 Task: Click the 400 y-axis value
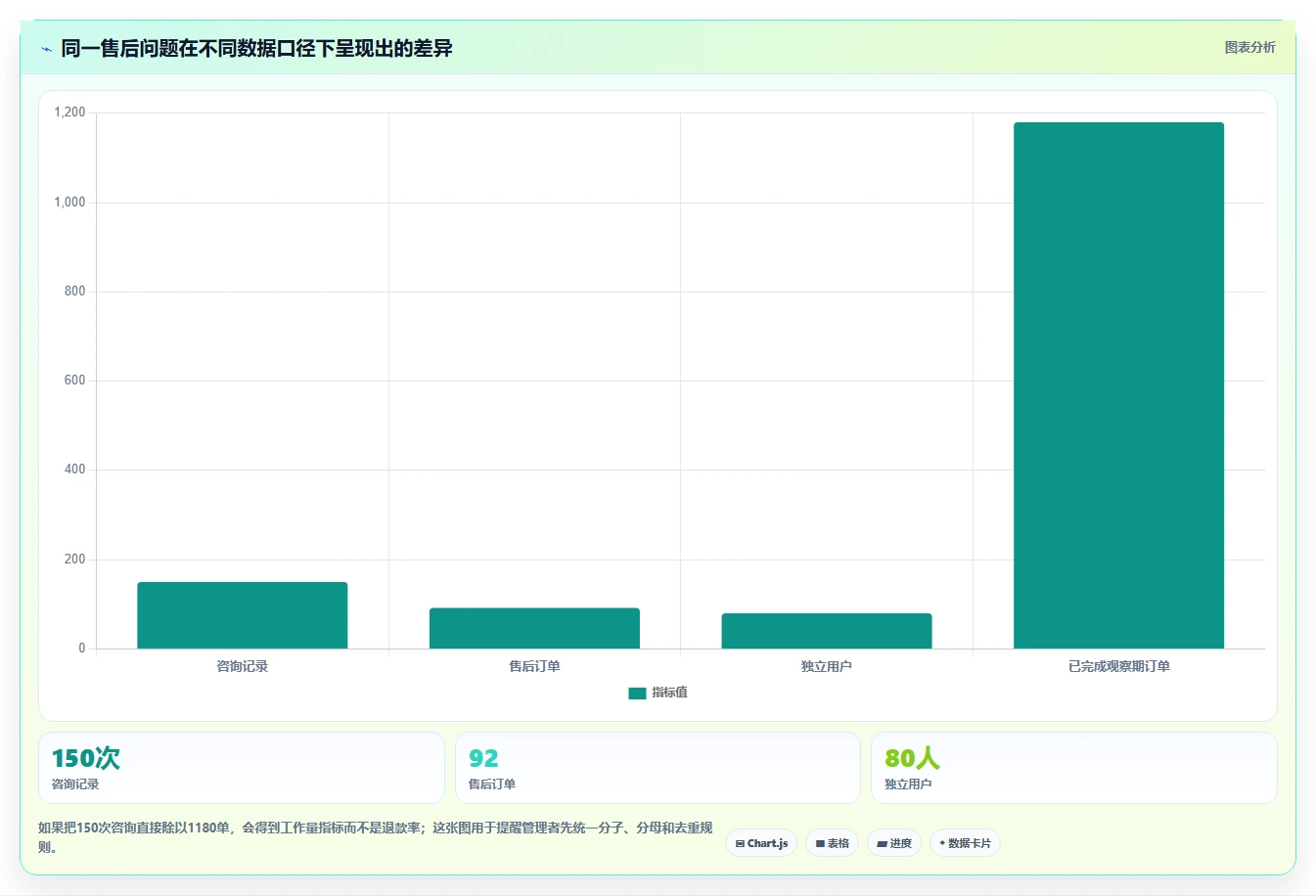click(75, 470)
